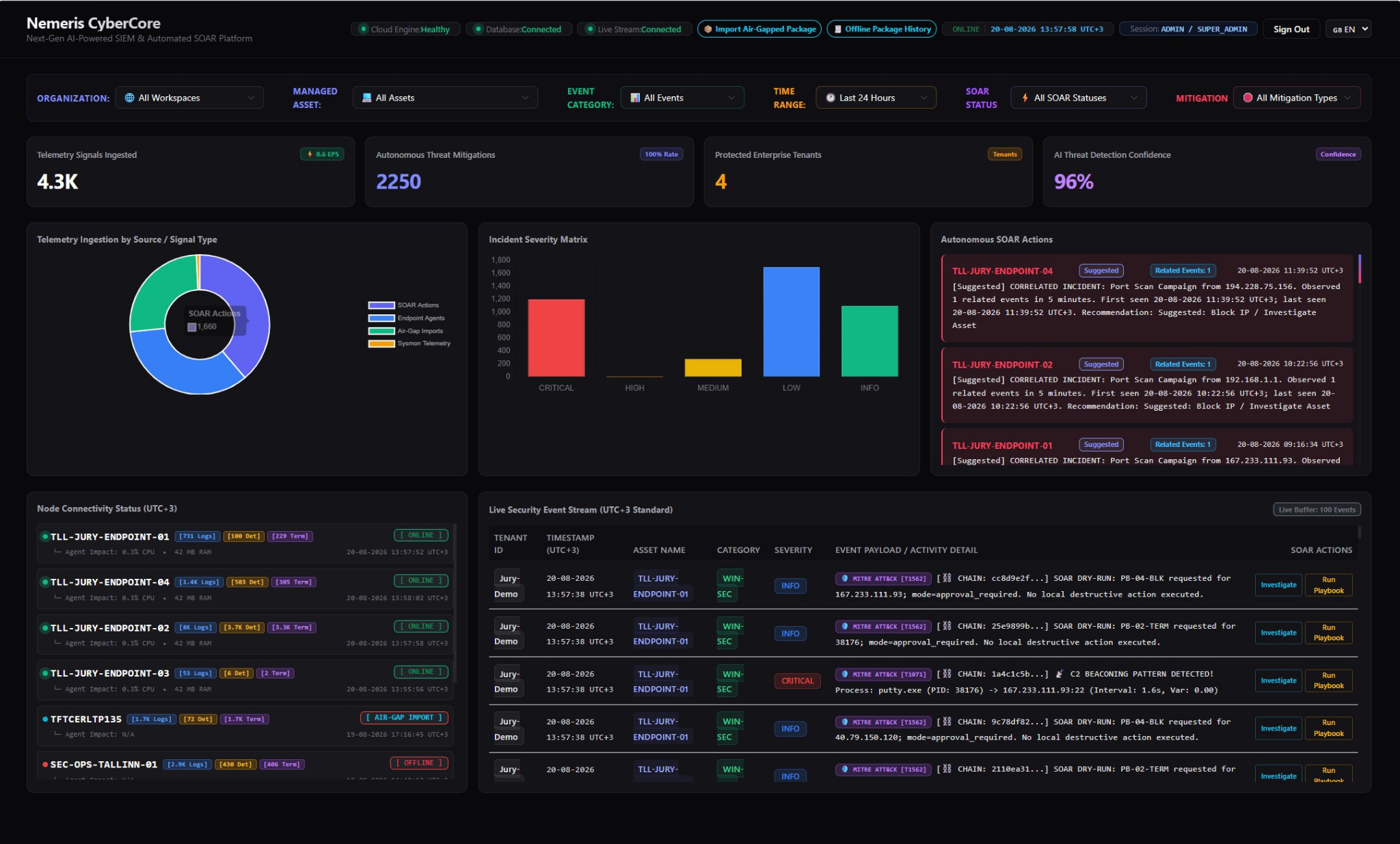
Task: Click the document icon on Offline Package History
Action: pyautogui.click(x=838, y=29)
